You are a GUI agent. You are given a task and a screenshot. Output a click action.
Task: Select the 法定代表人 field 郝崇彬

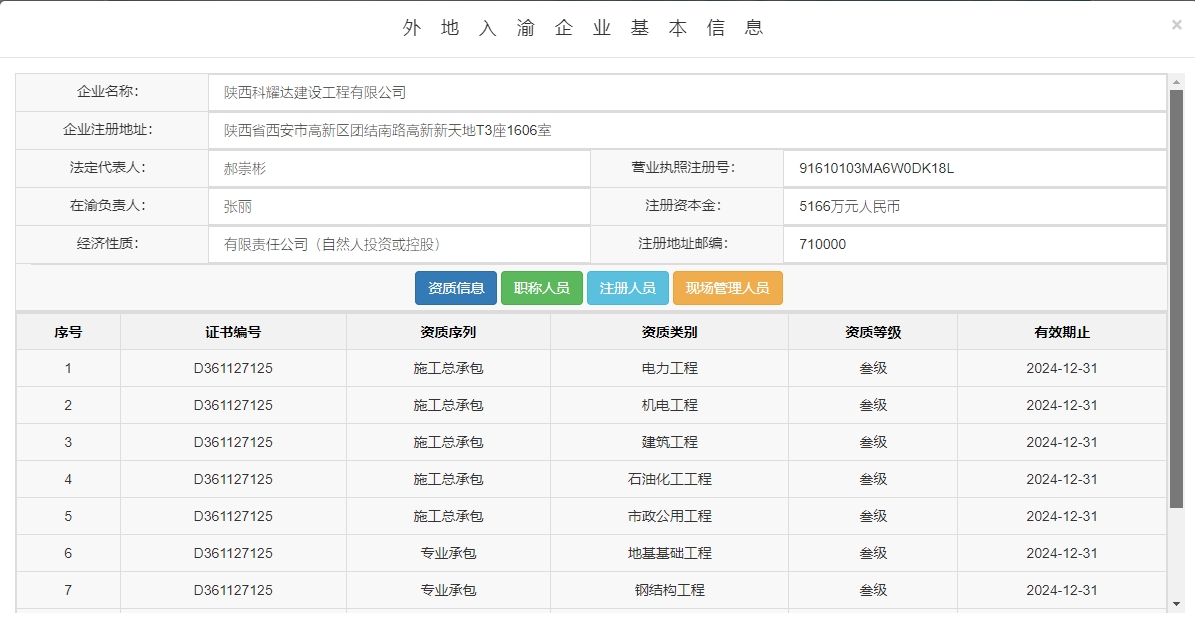pyautogui.click(x=399, y=169)
